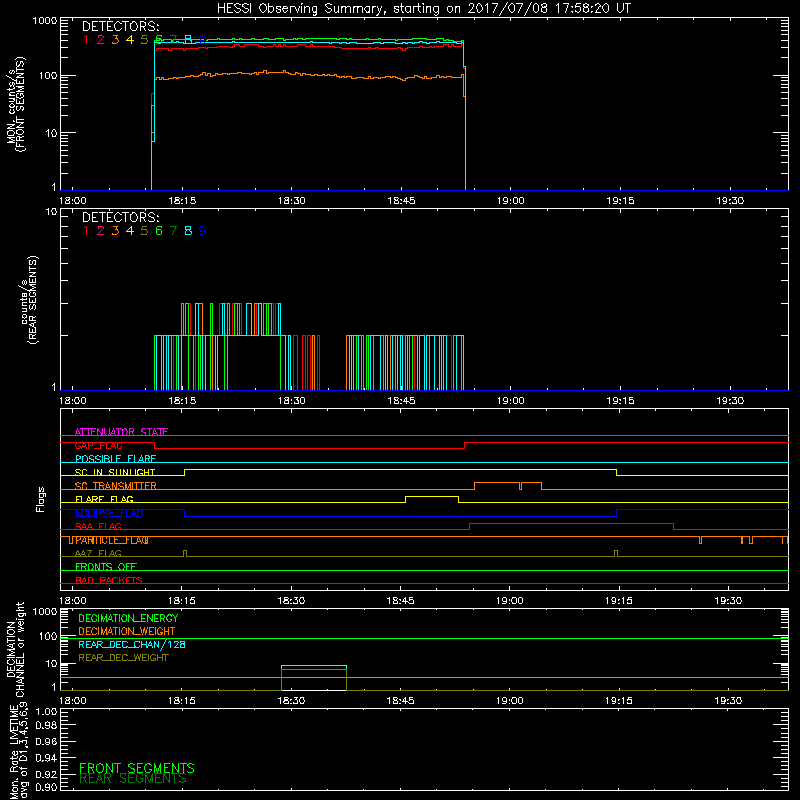Select detector 4 in the rear segments legend
This screenshot has height=800, width=800.
130,231
